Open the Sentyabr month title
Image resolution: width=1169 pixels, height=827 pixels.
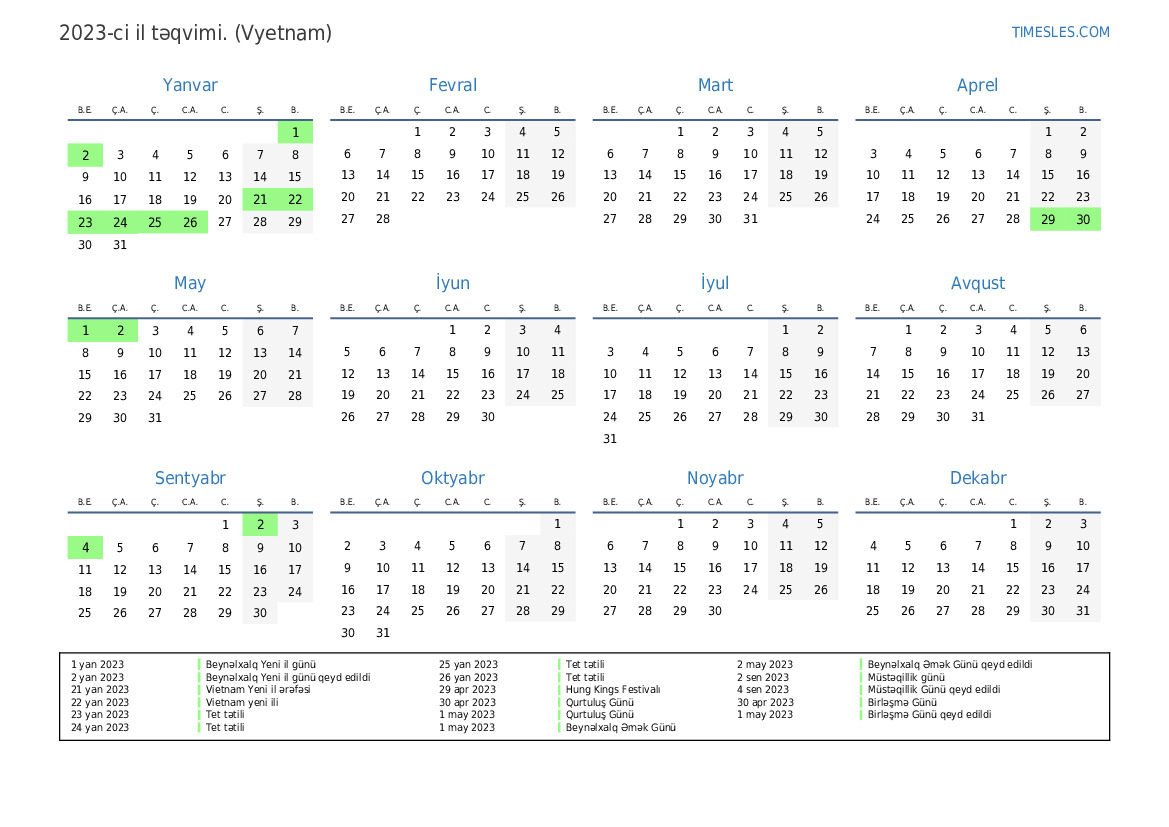tap(190, 479)
